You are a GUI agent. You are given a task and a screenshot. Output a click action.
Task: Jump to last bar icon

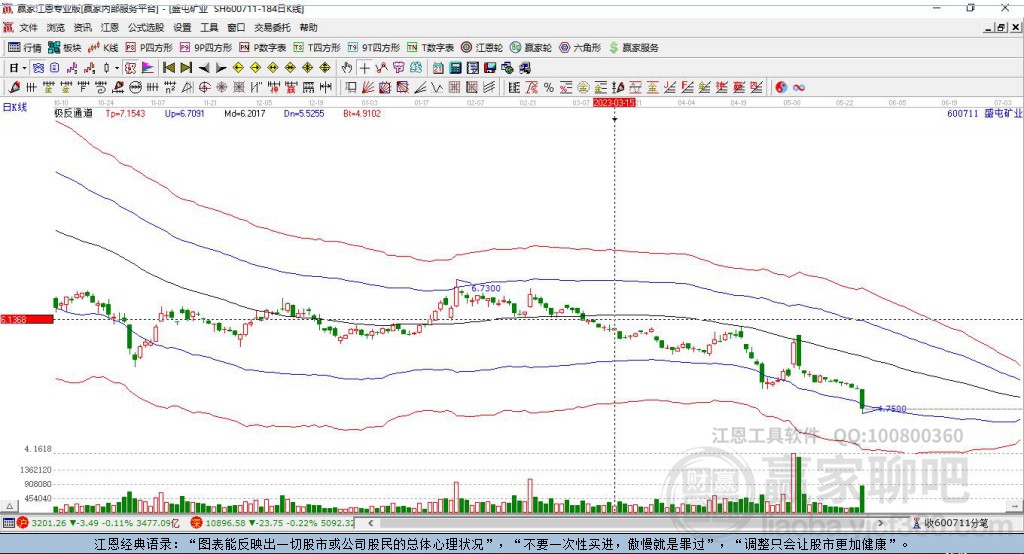186,68
